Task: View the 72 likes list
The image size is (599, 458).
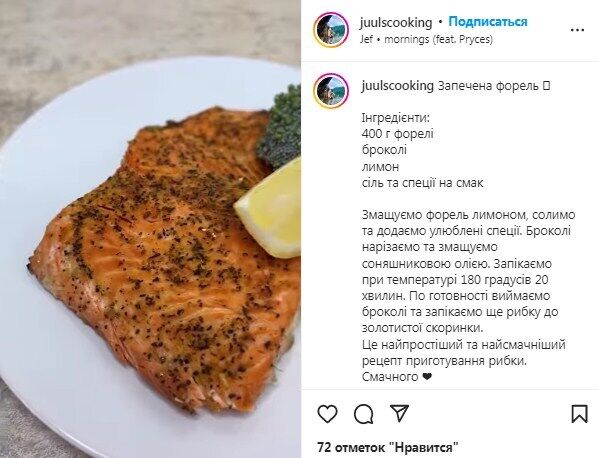Action: click(388, 447)
